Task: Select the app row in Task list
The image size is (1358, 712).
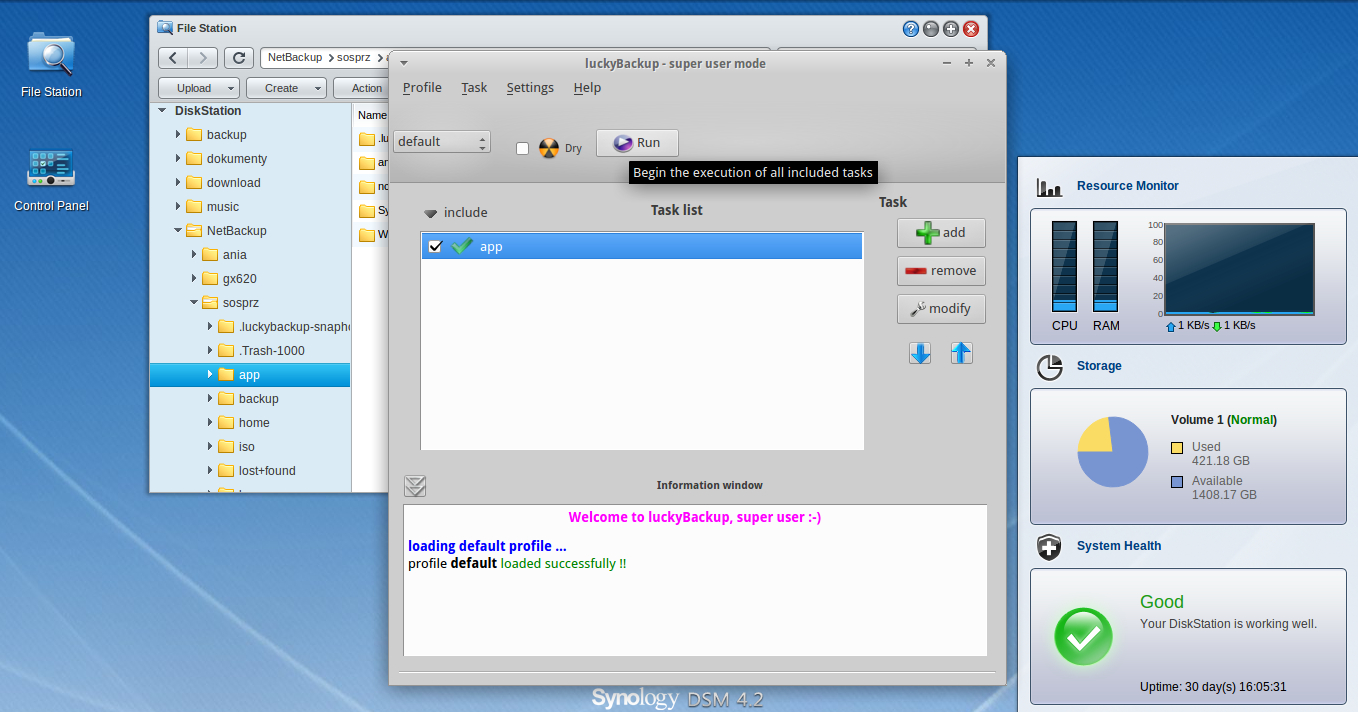Action: click(x=642, y=246)
